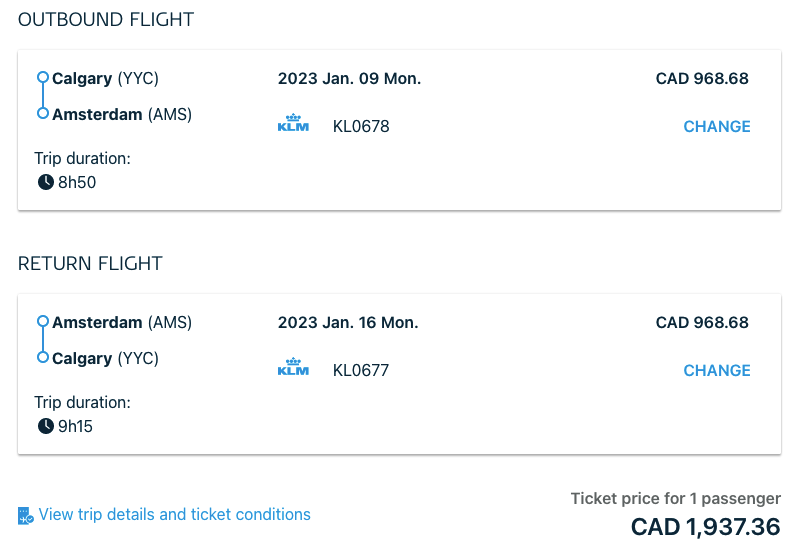Change the outbound flight KL0678
Viewport: 804px width, 548px height.
coord(717,127)
